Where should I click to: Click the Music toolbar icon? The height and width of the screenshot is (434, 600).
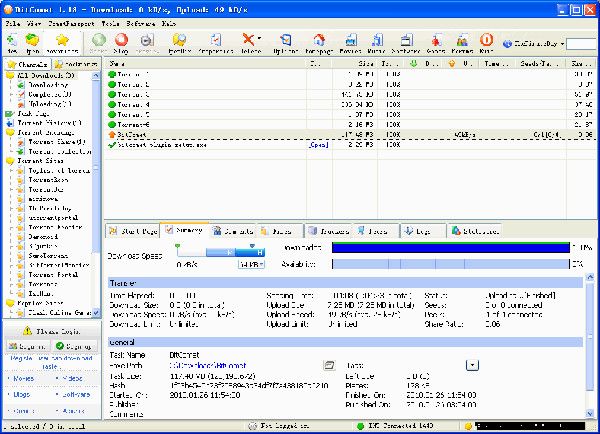click(377, 40)
